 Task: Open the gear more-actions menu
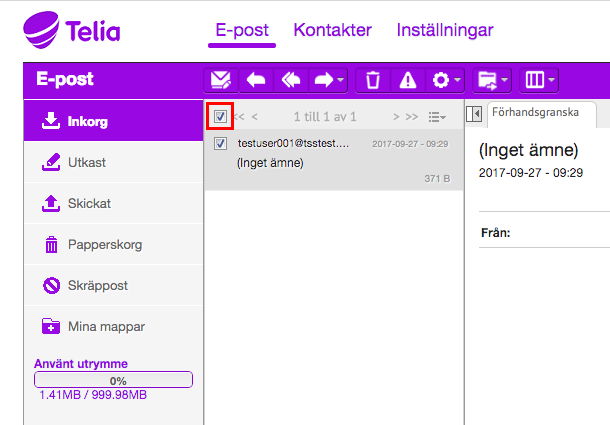[446, 80]
